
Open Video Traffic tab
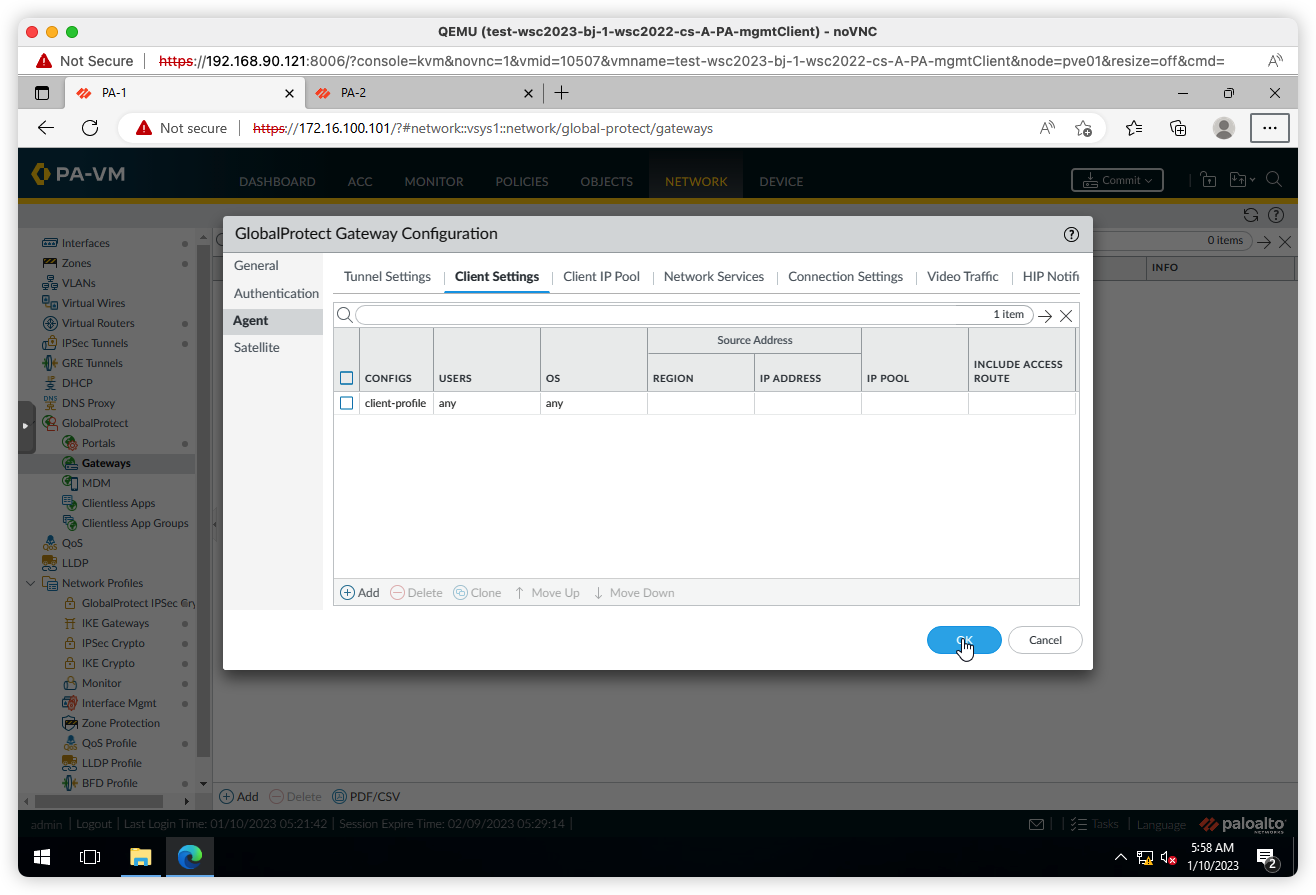(x=963, y=277)
